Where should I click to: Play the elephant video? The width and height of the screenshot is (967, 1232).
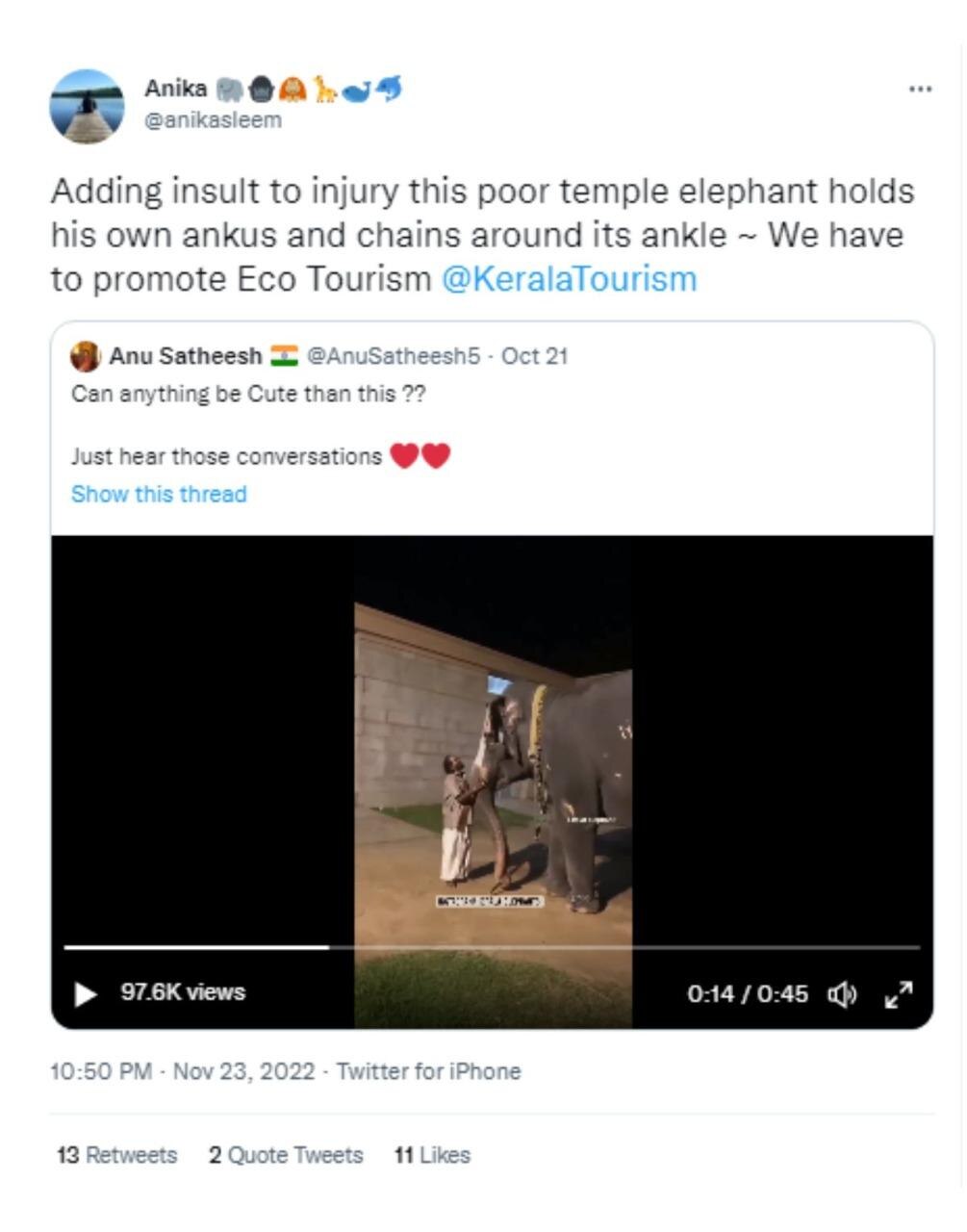click(x=86, y=993)
